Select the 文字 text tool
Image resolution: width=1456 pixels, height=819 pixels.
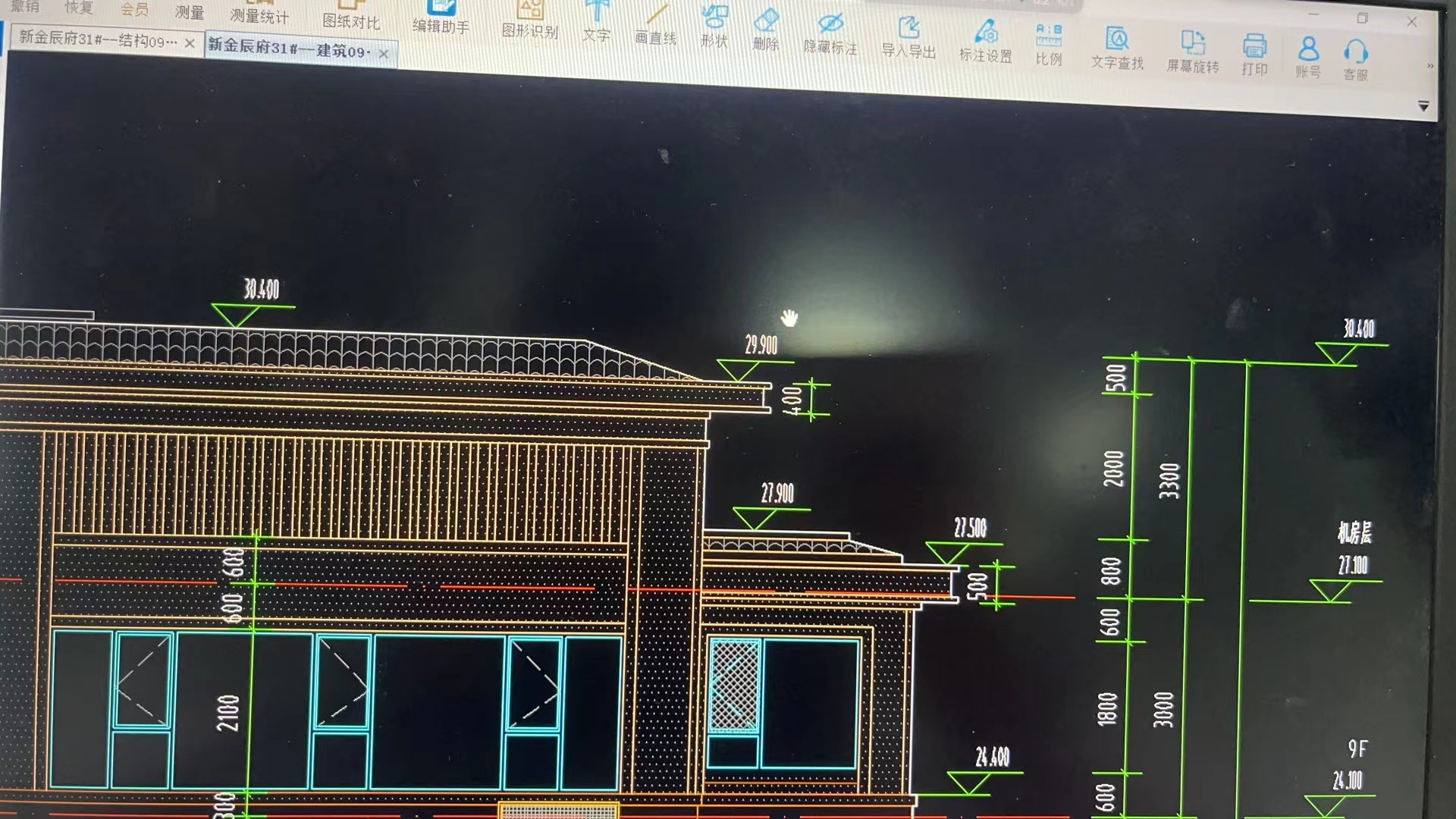tap(597, 22)
